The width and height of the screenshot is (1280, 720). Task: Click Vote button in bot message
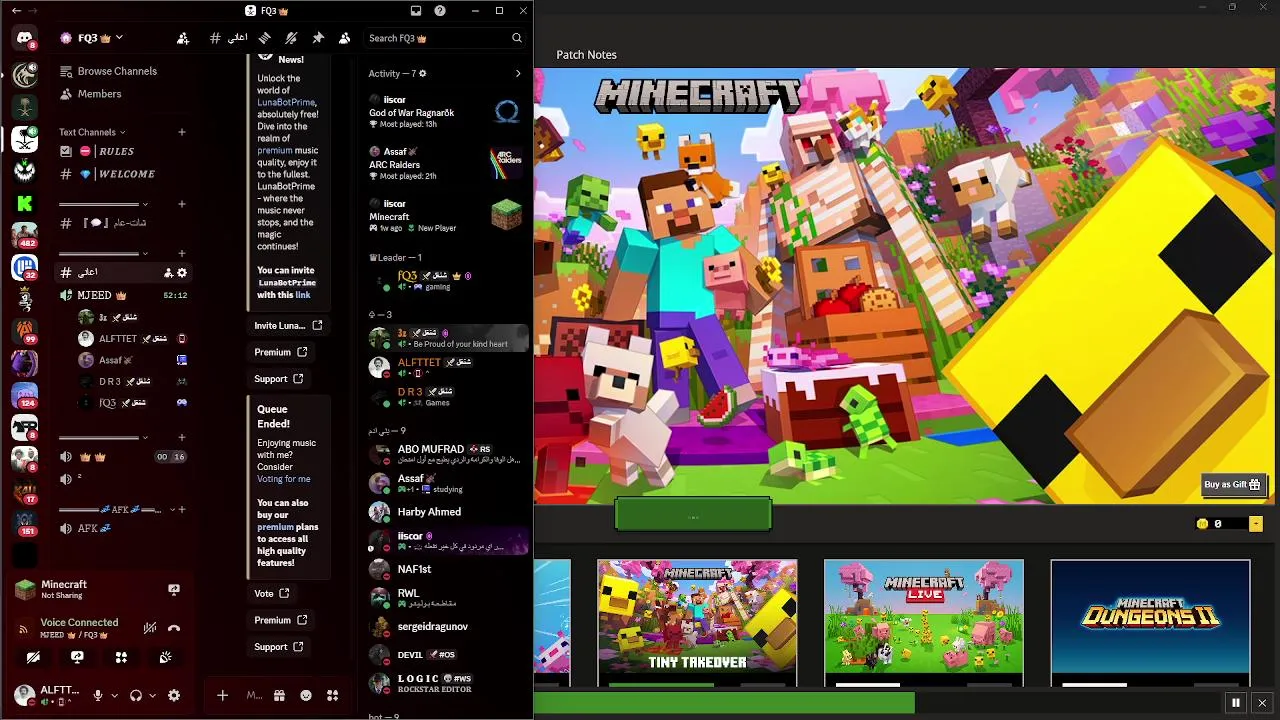tap(272, 593)
